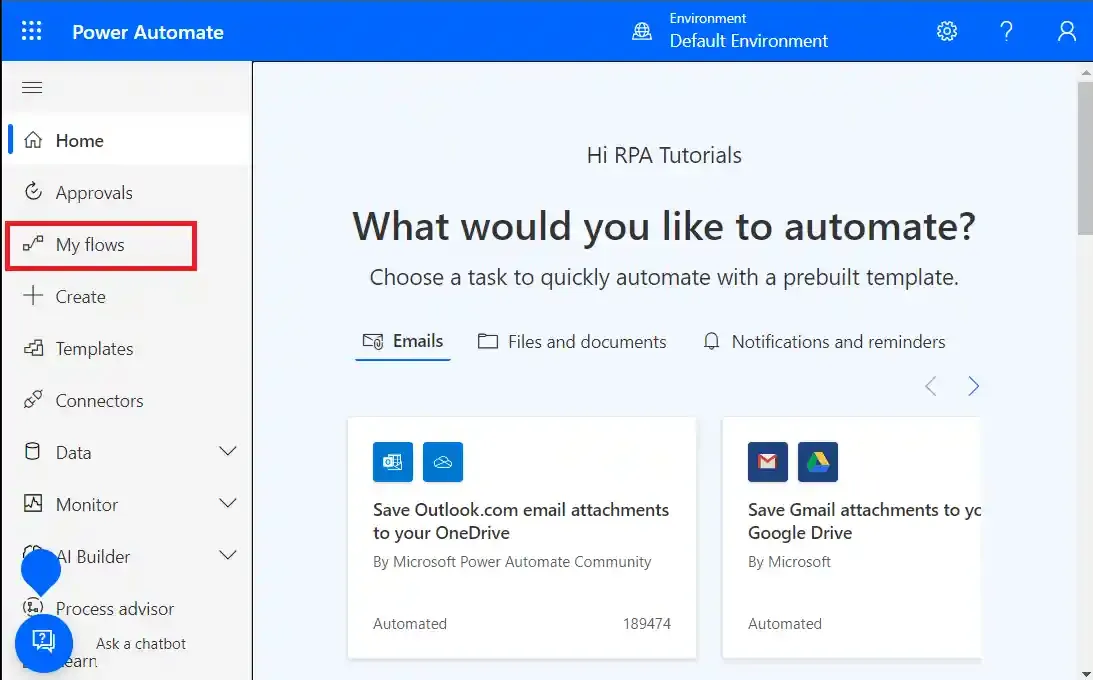Viewport: 1093px width, 680px height.
Task: Select Create in the sidebar
Action: tap(128, 296)
